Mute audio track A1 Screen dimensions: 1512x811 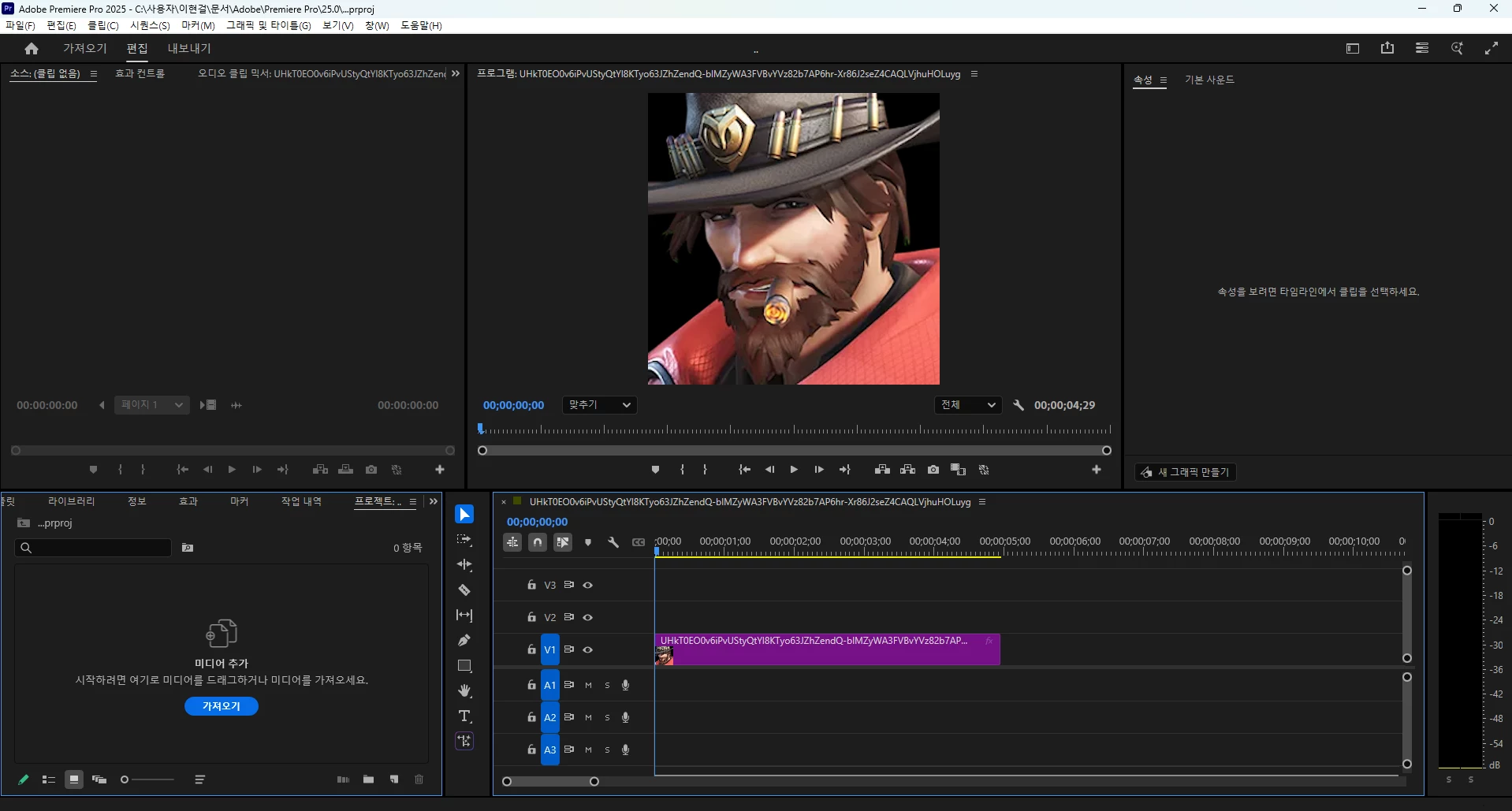tap(588, 686)
